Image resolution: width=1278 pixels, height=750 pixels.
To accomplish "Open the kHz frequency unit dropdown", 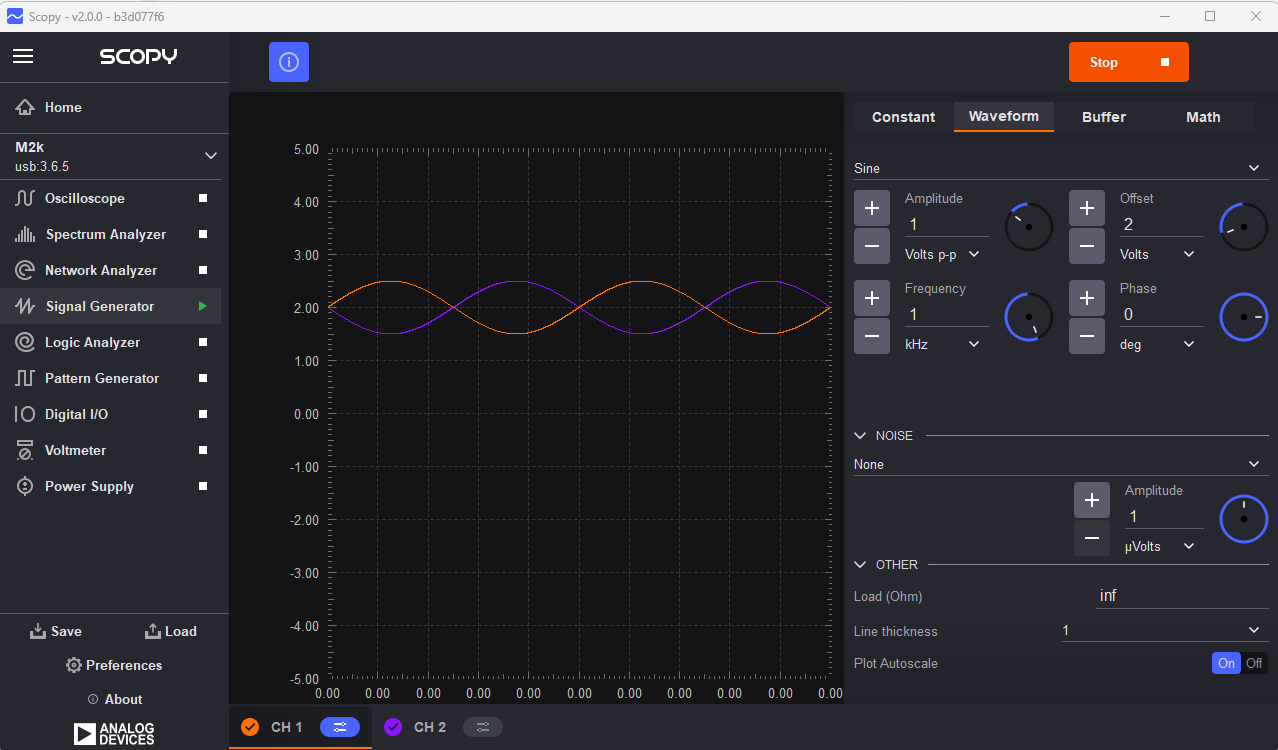I will click(942, 344).
